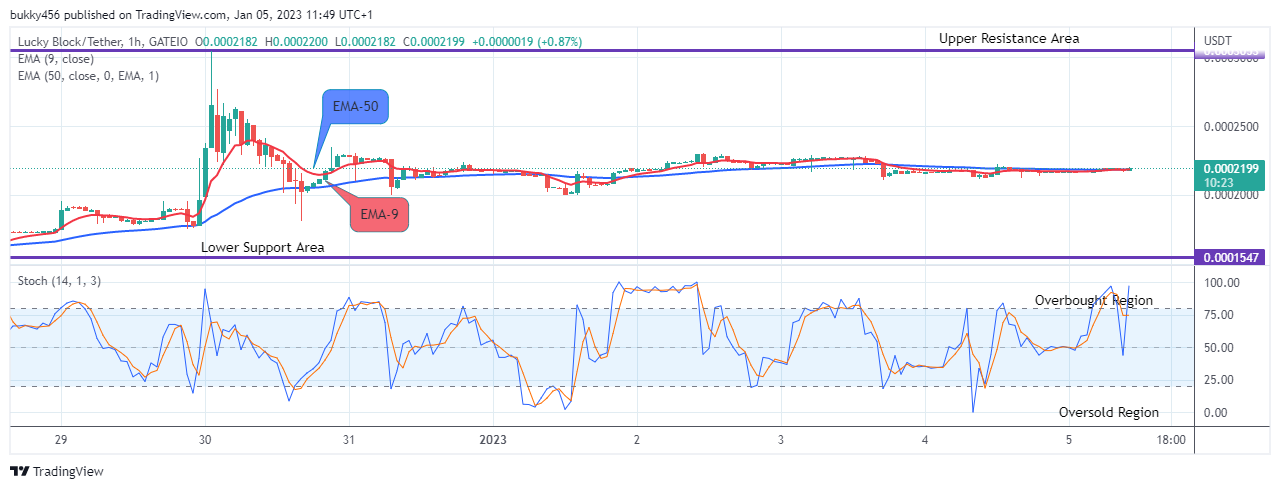Image resolution: width=1280 pixels, height=489 pixels.
Task: Click the Stoch (14, 1, 3) indicator label
Action: [x=58, y=281]
